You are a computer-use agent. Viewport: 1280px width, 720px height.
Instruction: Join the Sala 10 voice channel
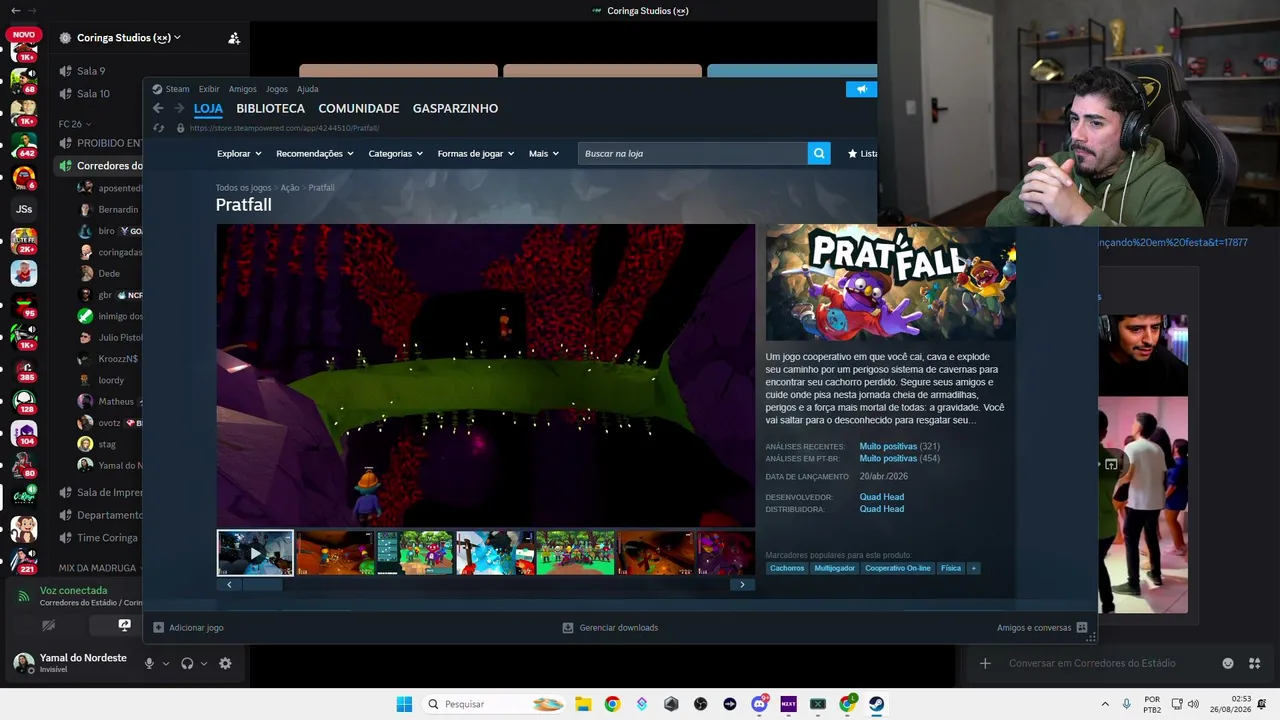(93, 94)
